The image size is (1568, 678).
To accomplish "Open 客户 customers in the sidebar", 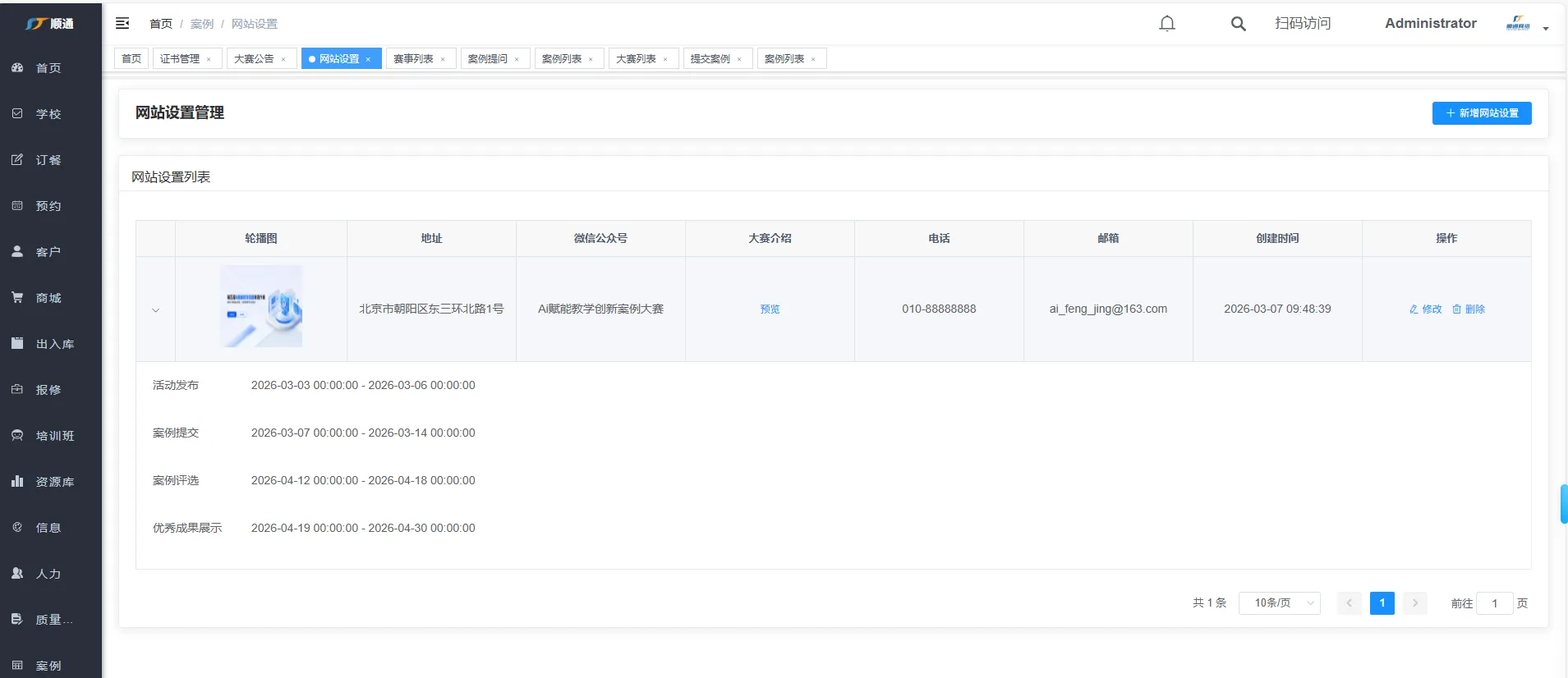I will (x=48, y=252).
